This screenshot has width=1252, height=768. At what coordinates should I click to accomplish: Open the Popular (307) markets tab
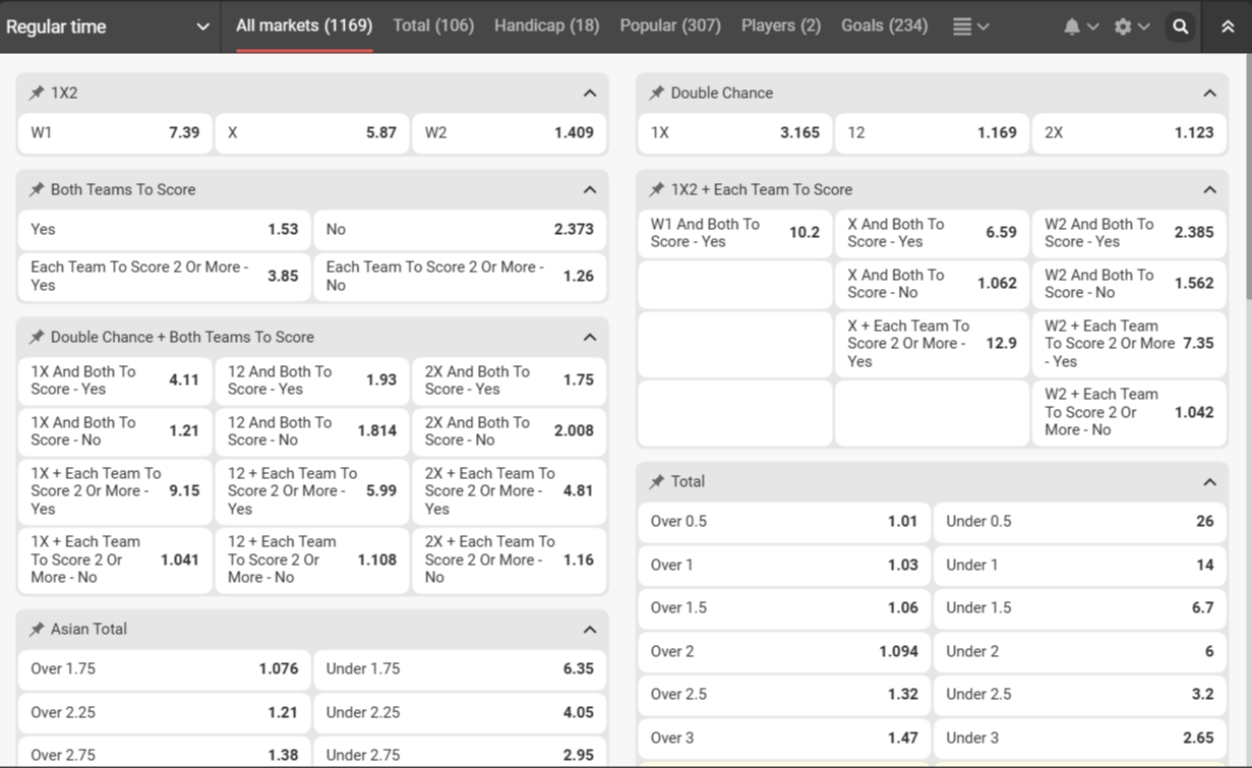tap(670, 26)
